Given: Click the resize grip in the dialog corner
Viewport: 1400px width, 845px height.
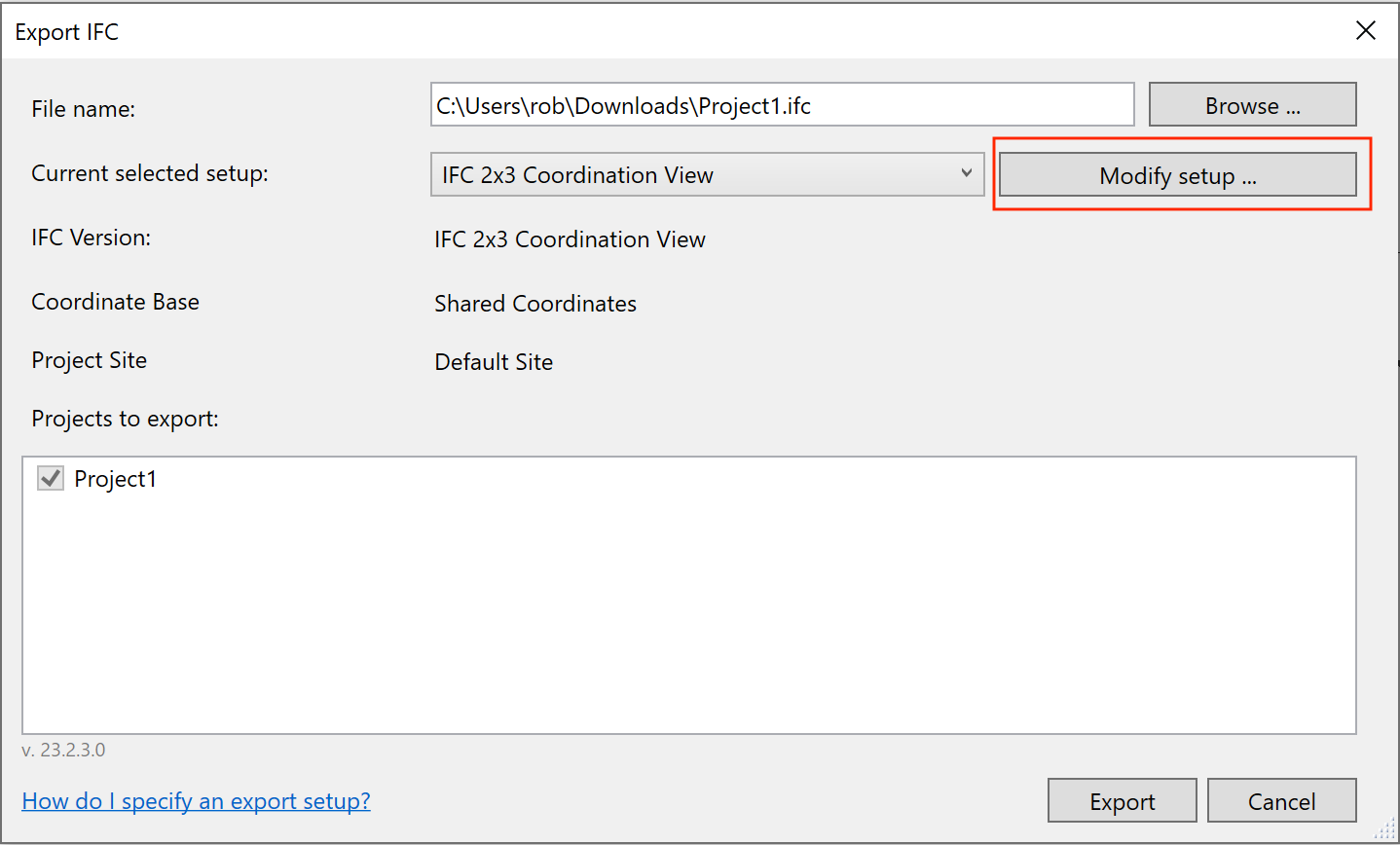Looking at the screenshot, I should click(x=1384, y=829).
